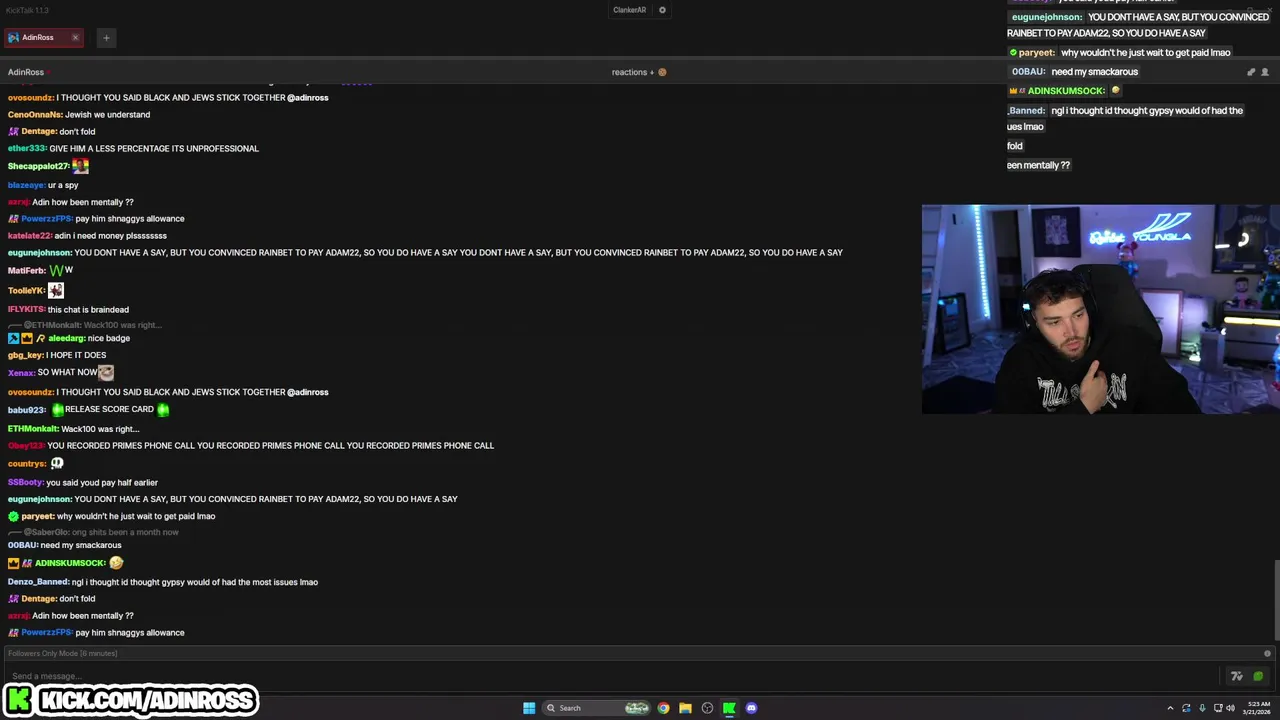Open blazeaye username card
This screenshot has height=720, width=1280.
tap(26, 186)
